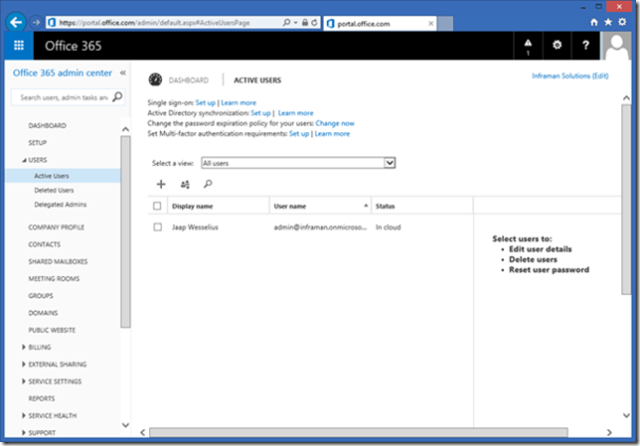Go forward with the browser forward arrow

click(x=36, y=22)
